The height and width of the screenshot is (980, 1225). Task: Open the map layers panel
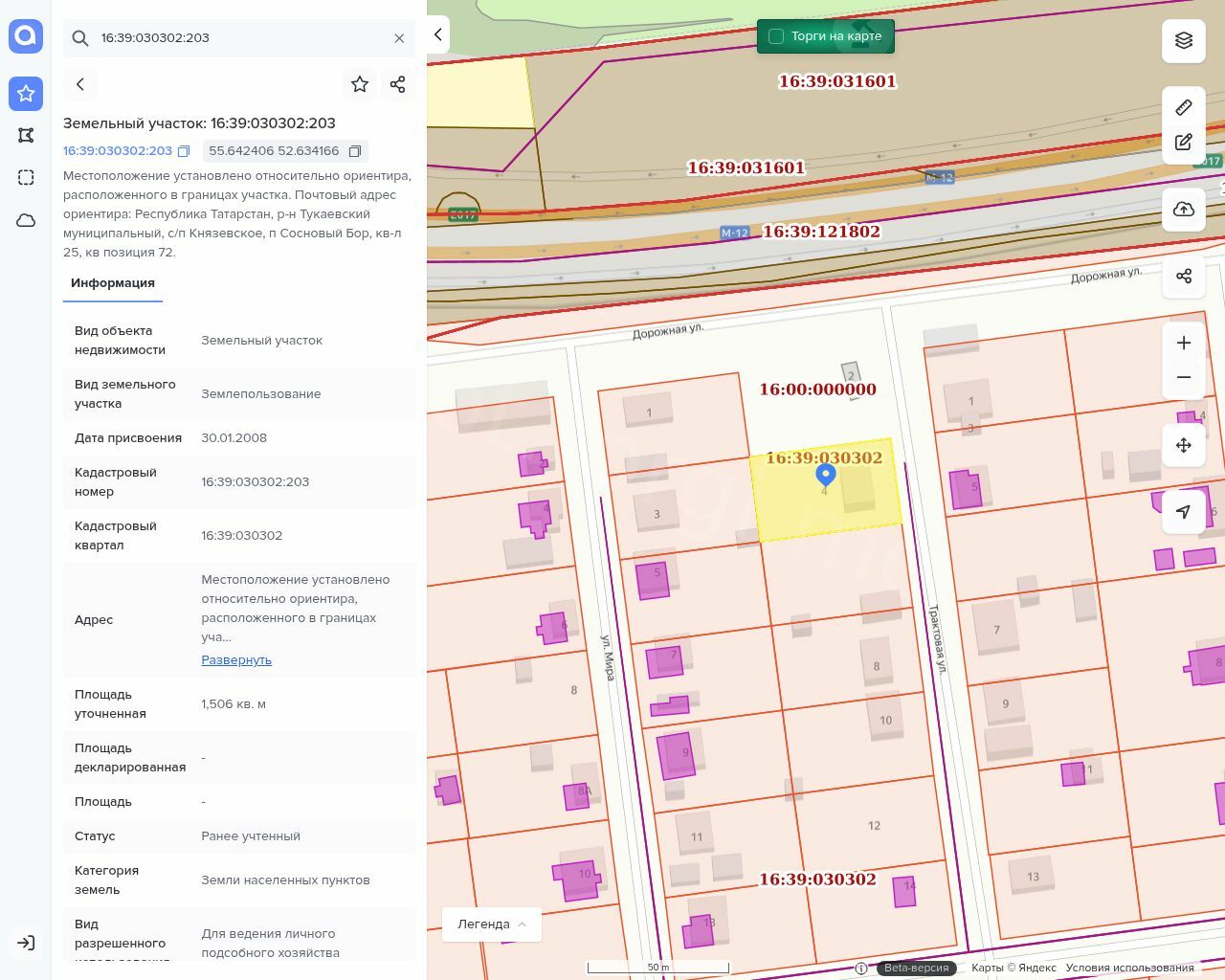1184,41
